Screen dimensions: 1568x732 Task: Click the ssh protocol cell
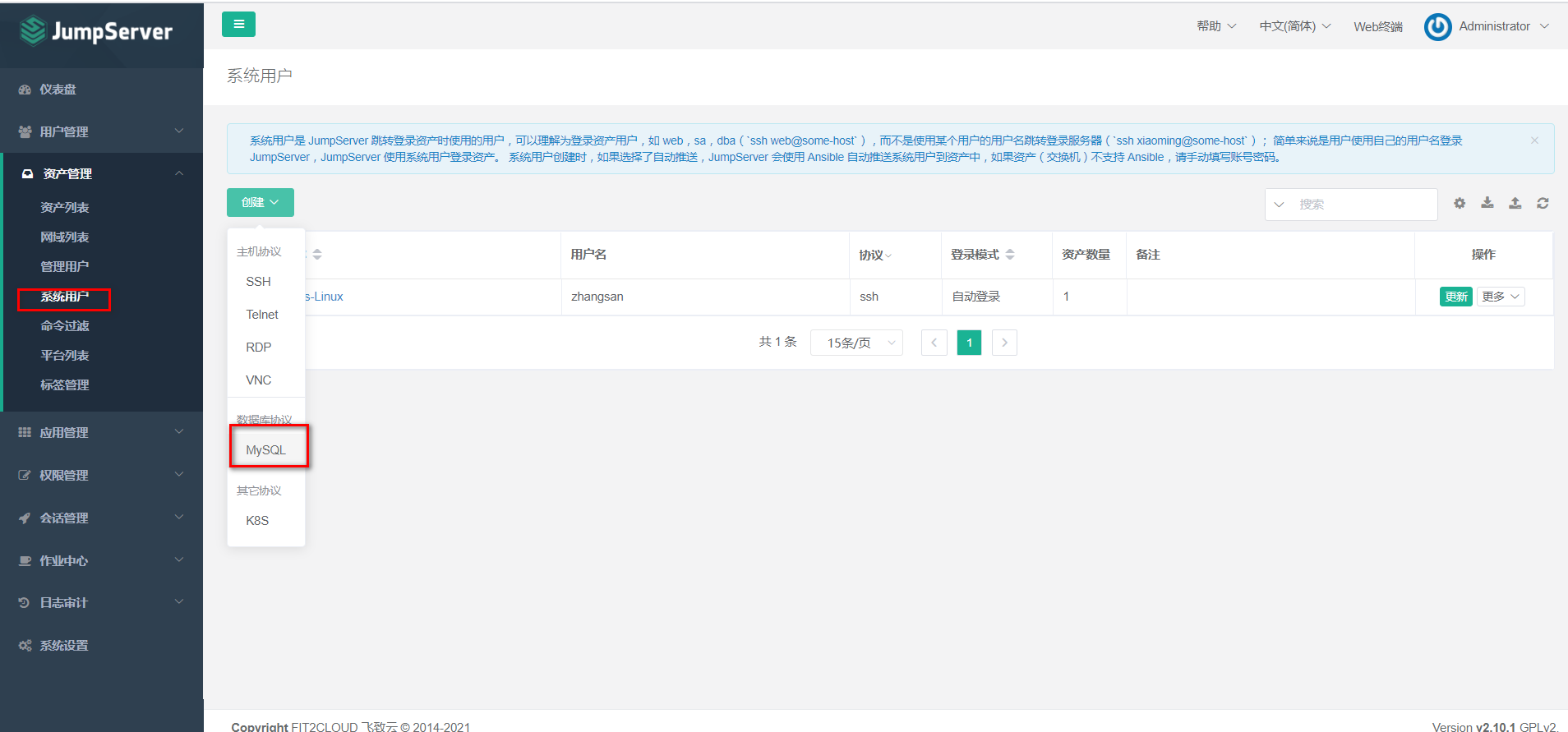(x=869, y=297)
